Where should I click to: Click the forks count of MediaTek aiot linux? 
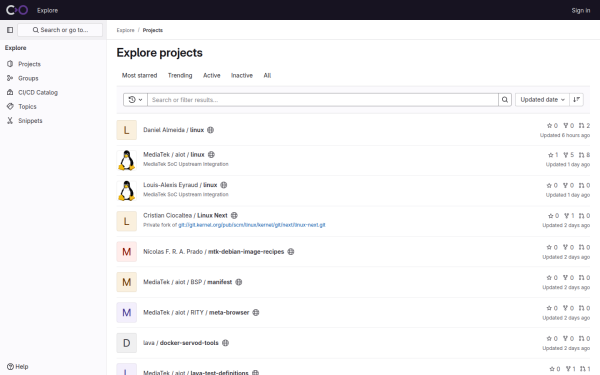[x=569, y=155]
